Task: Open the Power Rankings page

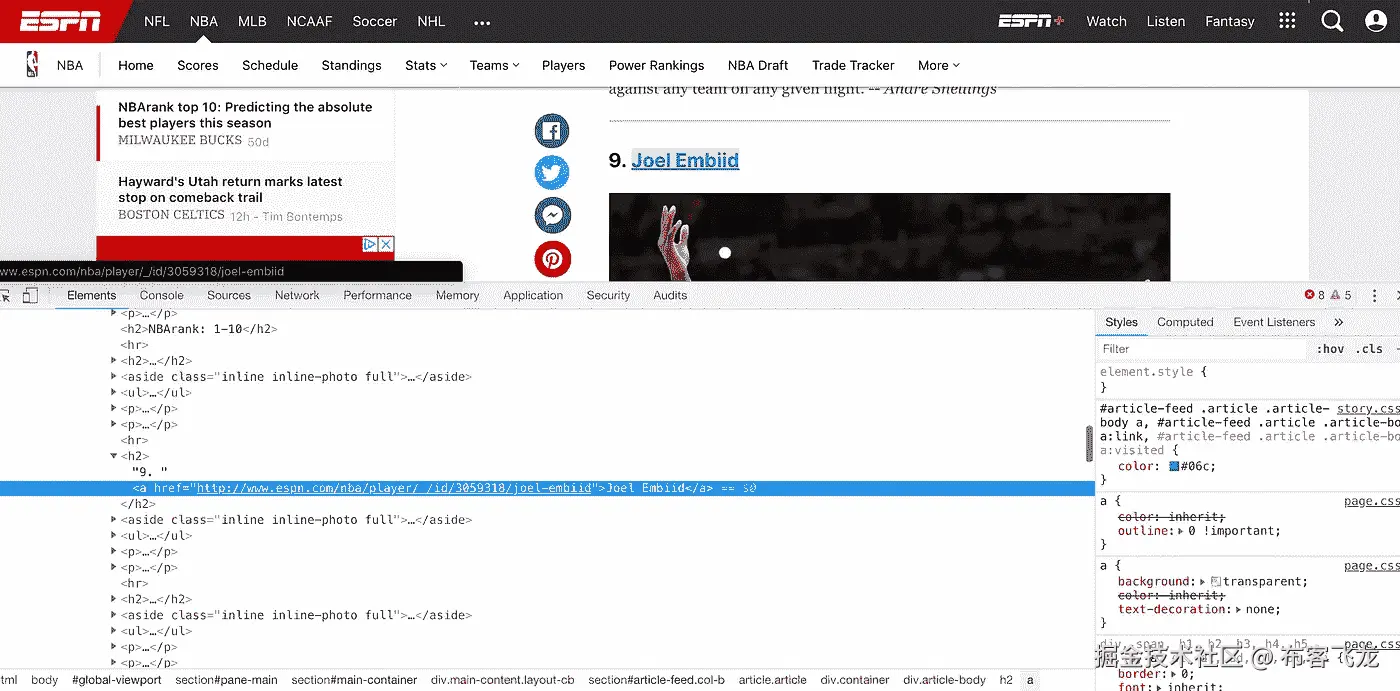Action: [656, 65]
